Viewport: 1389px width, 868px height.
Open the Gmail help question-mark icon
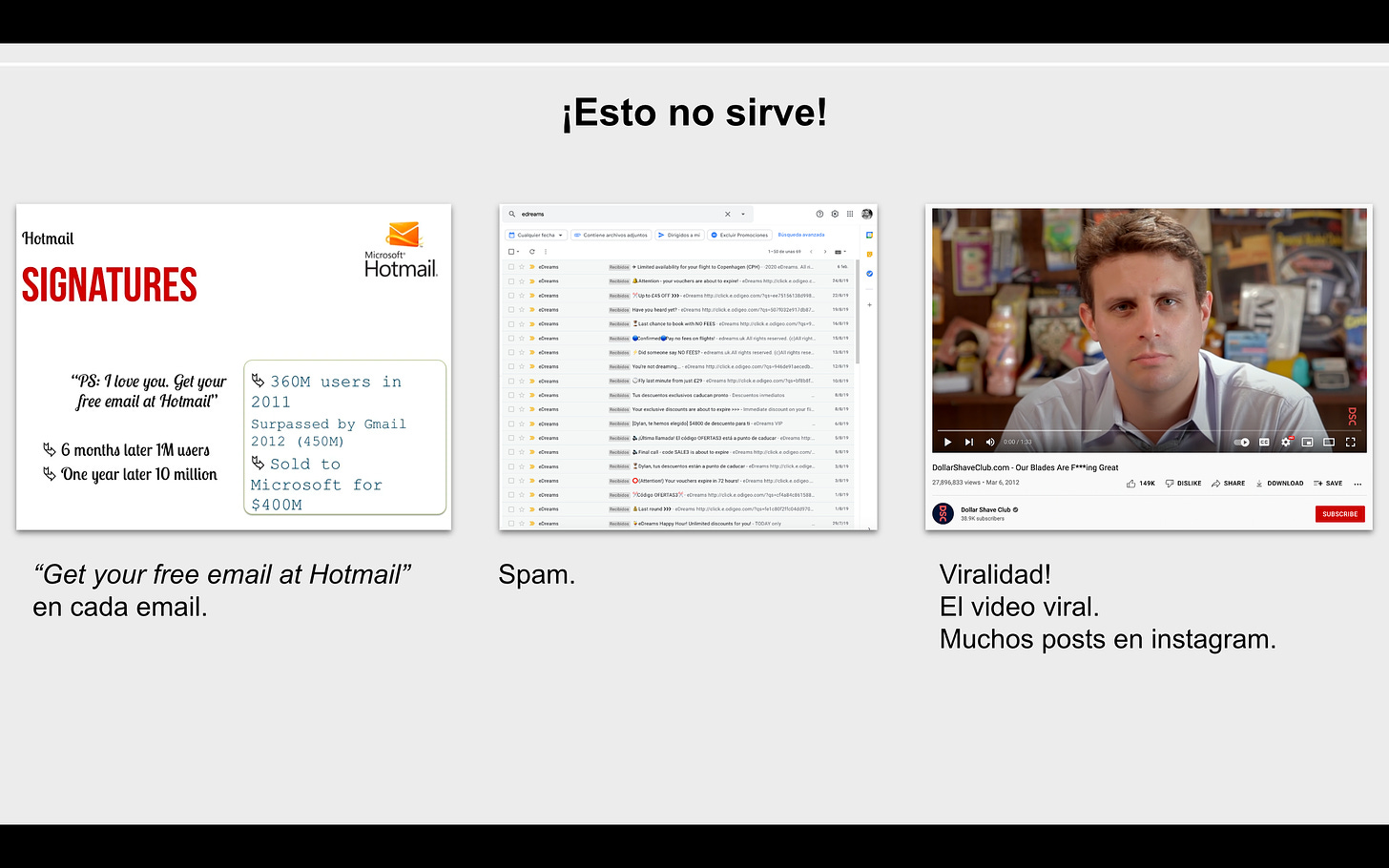pos(819,214)
